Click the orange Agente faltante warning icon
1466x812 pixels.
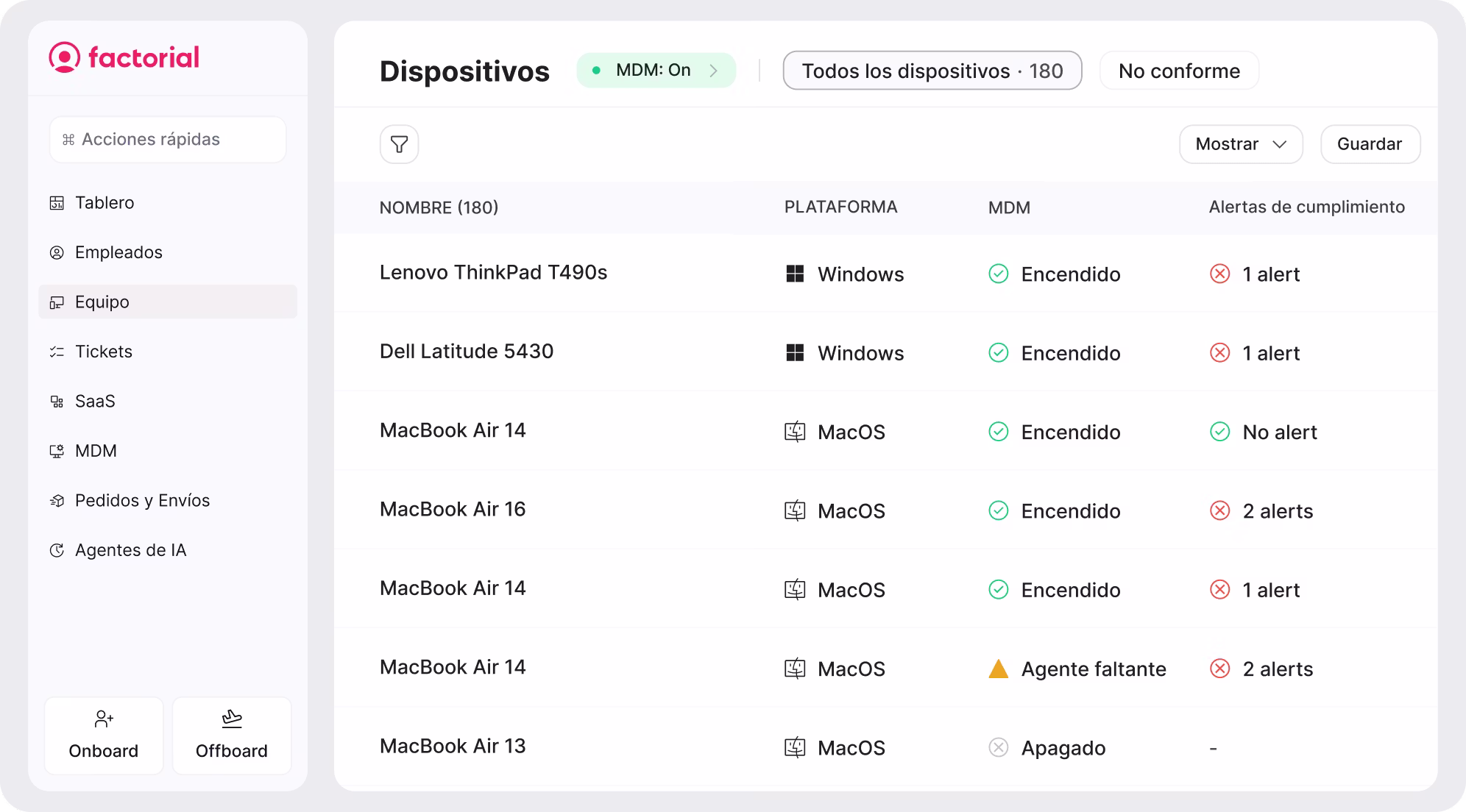point(998,669)
